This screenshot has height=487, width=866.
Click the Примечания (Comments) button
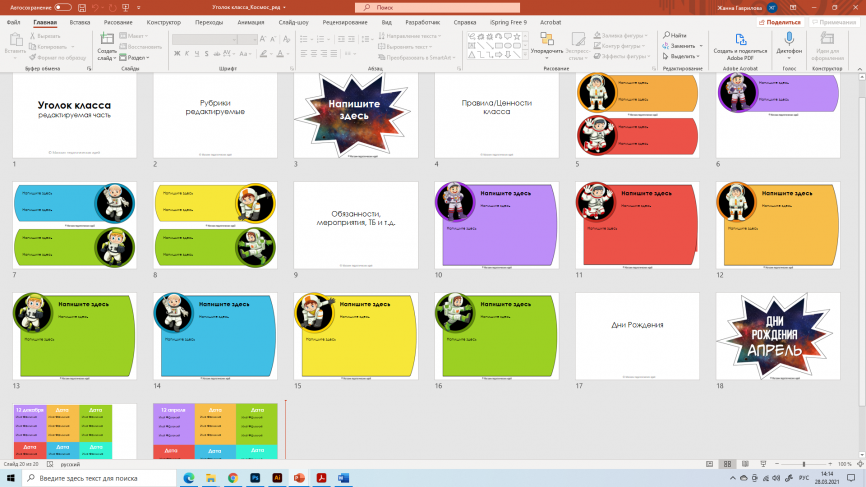point(836,21)
